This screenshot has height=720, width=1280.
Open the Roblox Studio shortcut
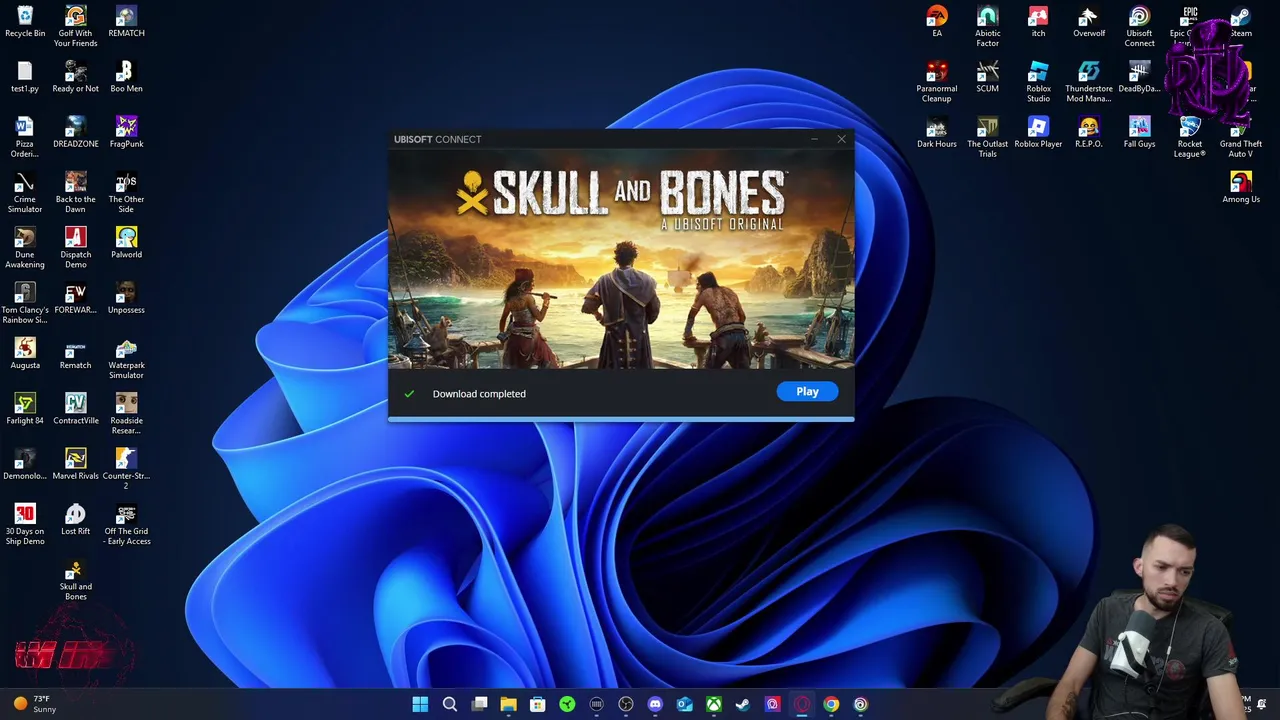point(1038,82)
